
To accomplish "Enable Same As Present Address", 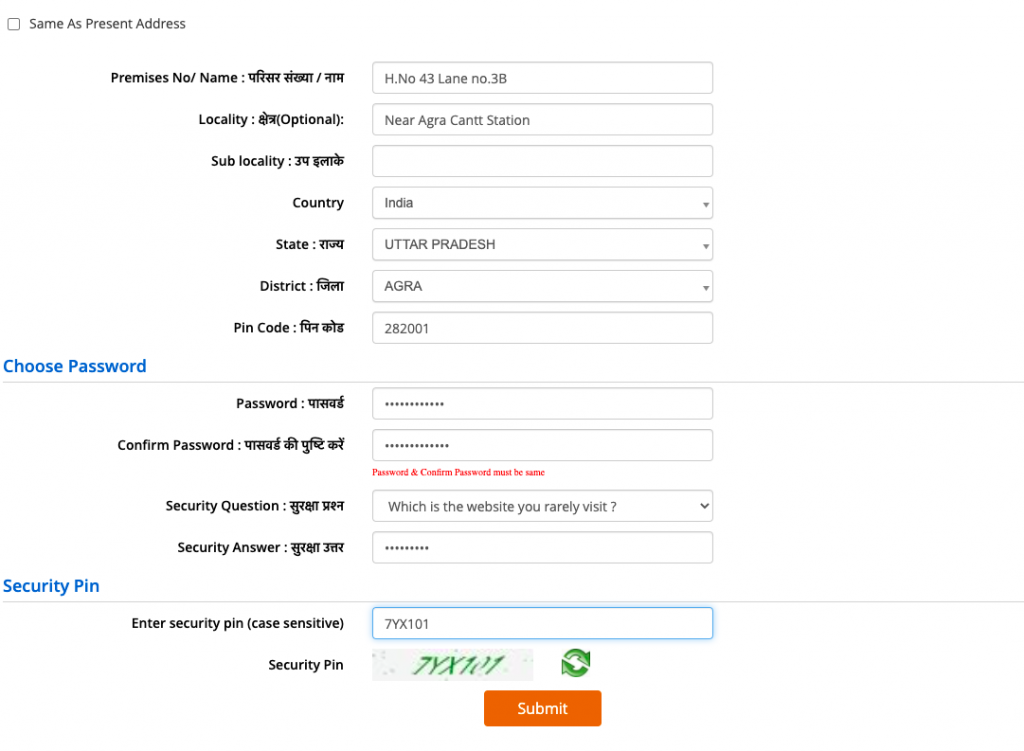I will point(13,23).
